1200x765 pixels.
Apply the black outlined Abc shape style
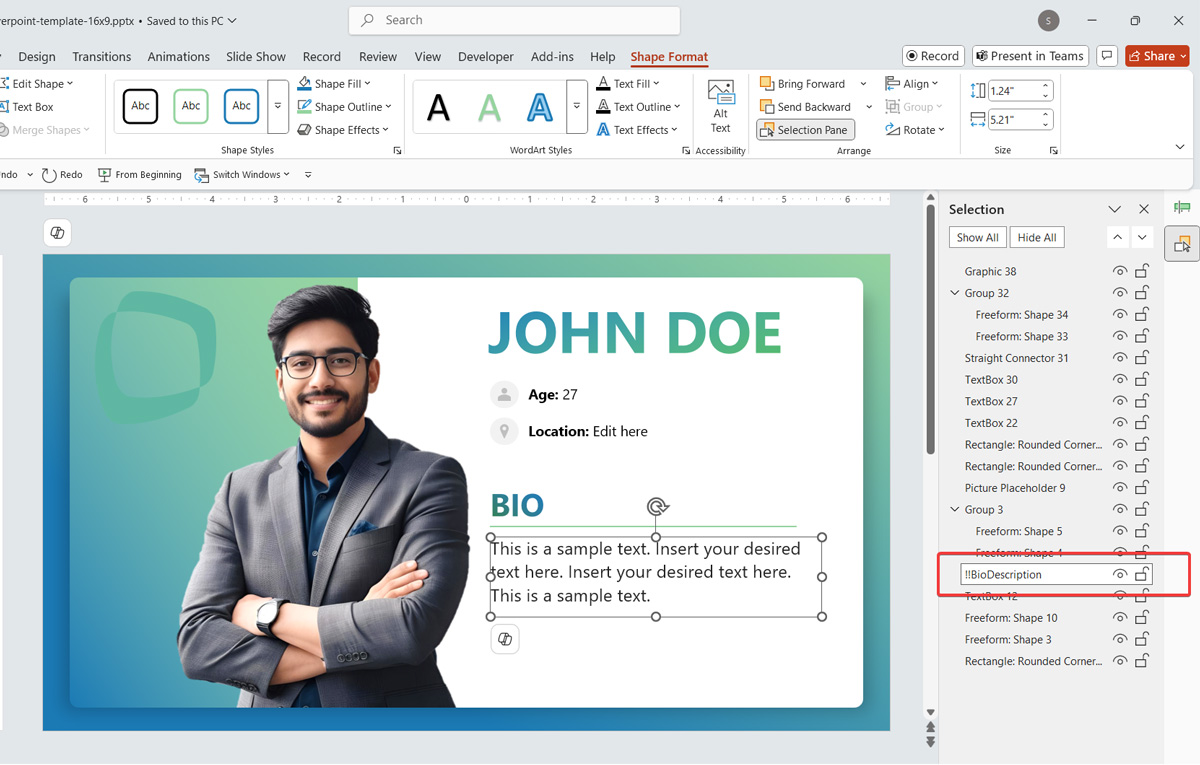pyautogui.click(x=141, y=106)
